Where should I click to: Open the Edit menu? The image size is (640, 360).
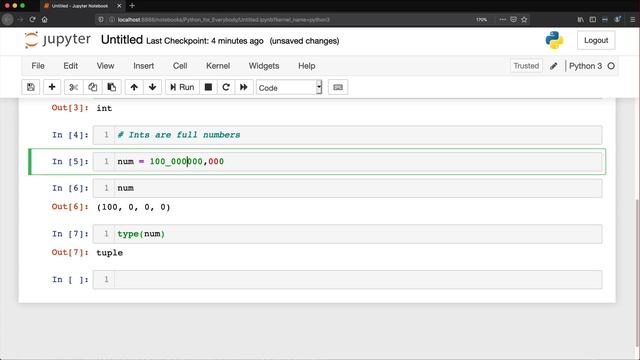coord(70,66)
